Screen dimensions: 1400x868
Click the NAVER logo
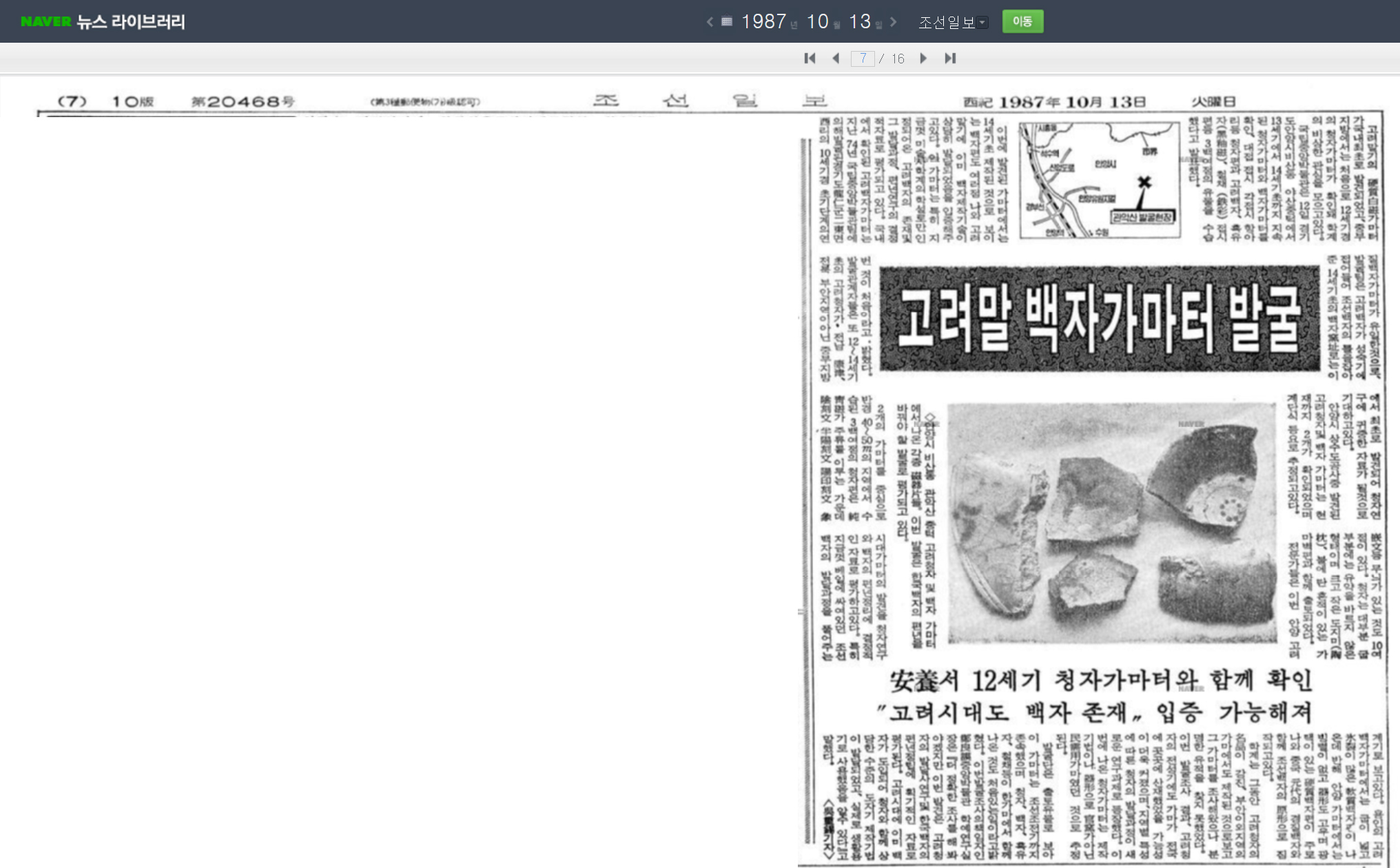coord(45,21)
